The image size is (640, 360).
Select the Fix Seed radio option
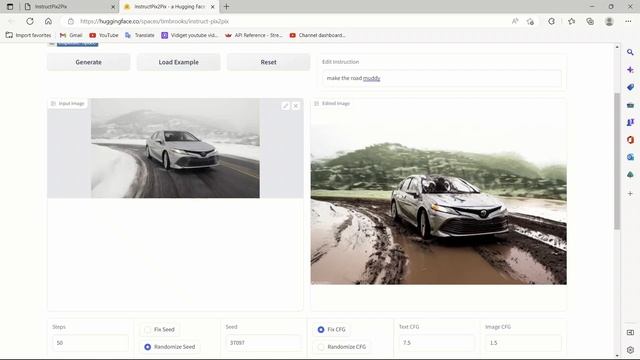160,329
